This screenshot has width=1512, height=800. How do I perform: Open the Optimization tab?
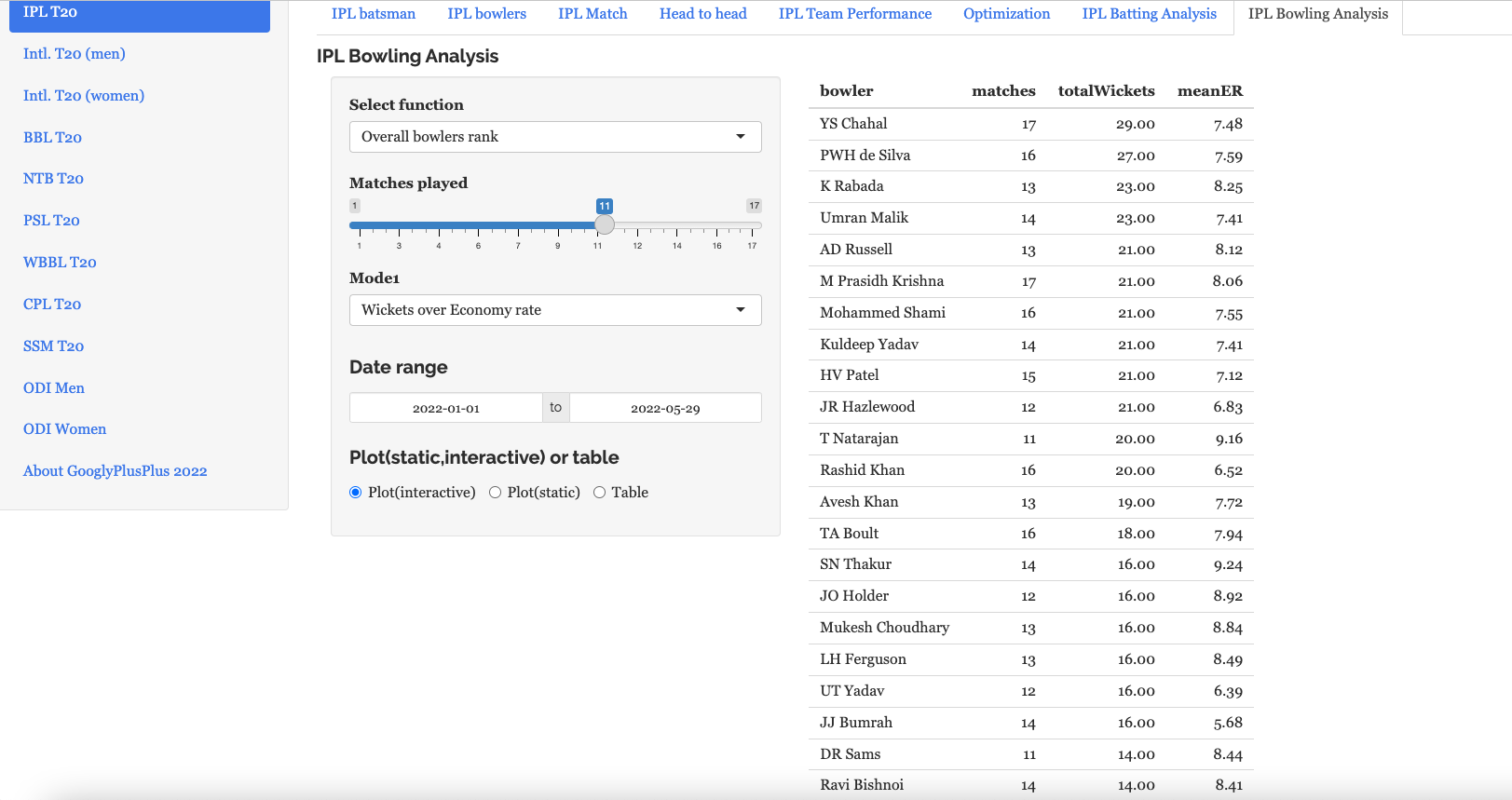point(1006,14)
